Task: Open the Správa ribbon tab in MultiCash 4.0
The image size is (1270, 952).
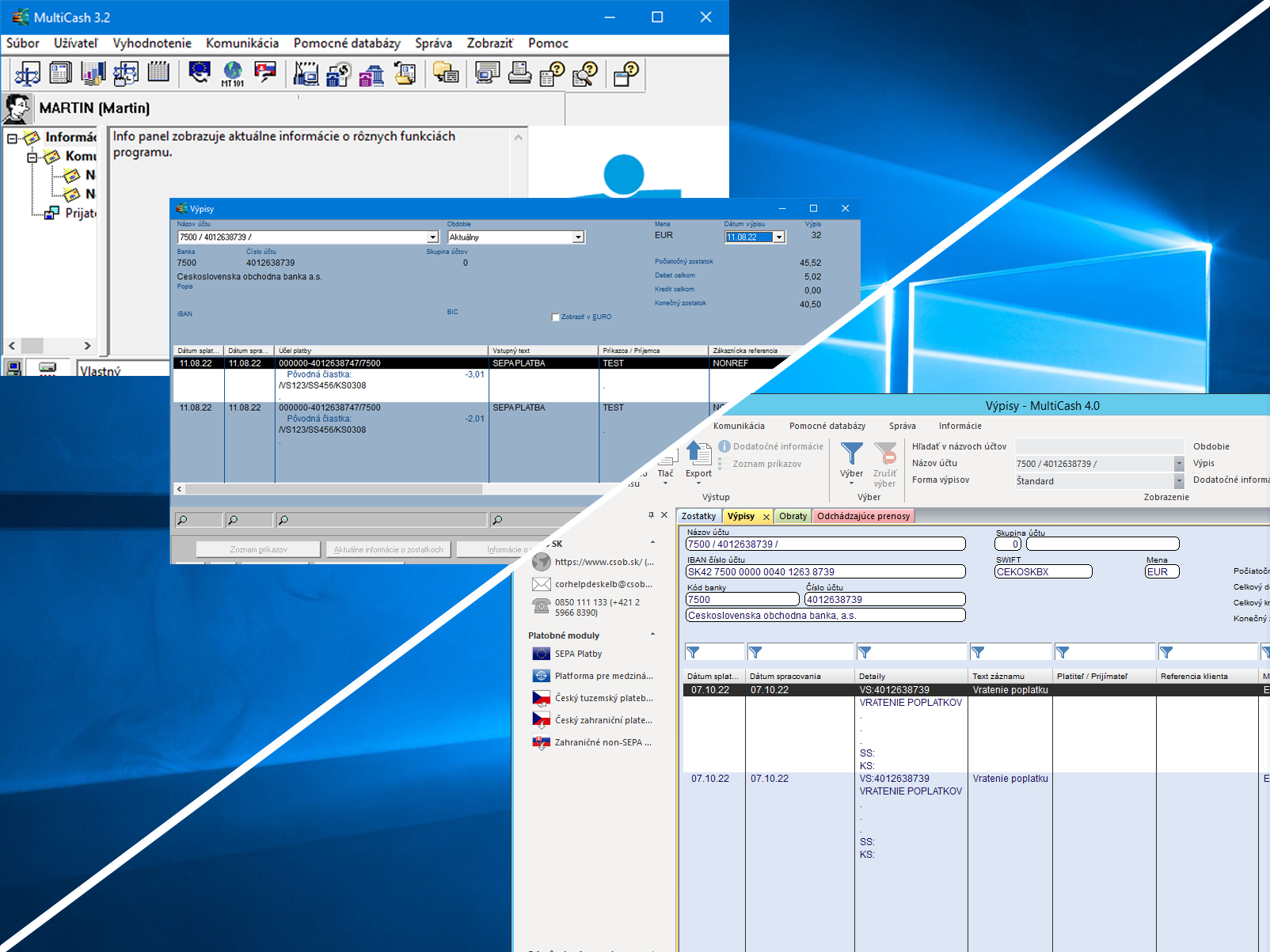Action: (902, 426)
